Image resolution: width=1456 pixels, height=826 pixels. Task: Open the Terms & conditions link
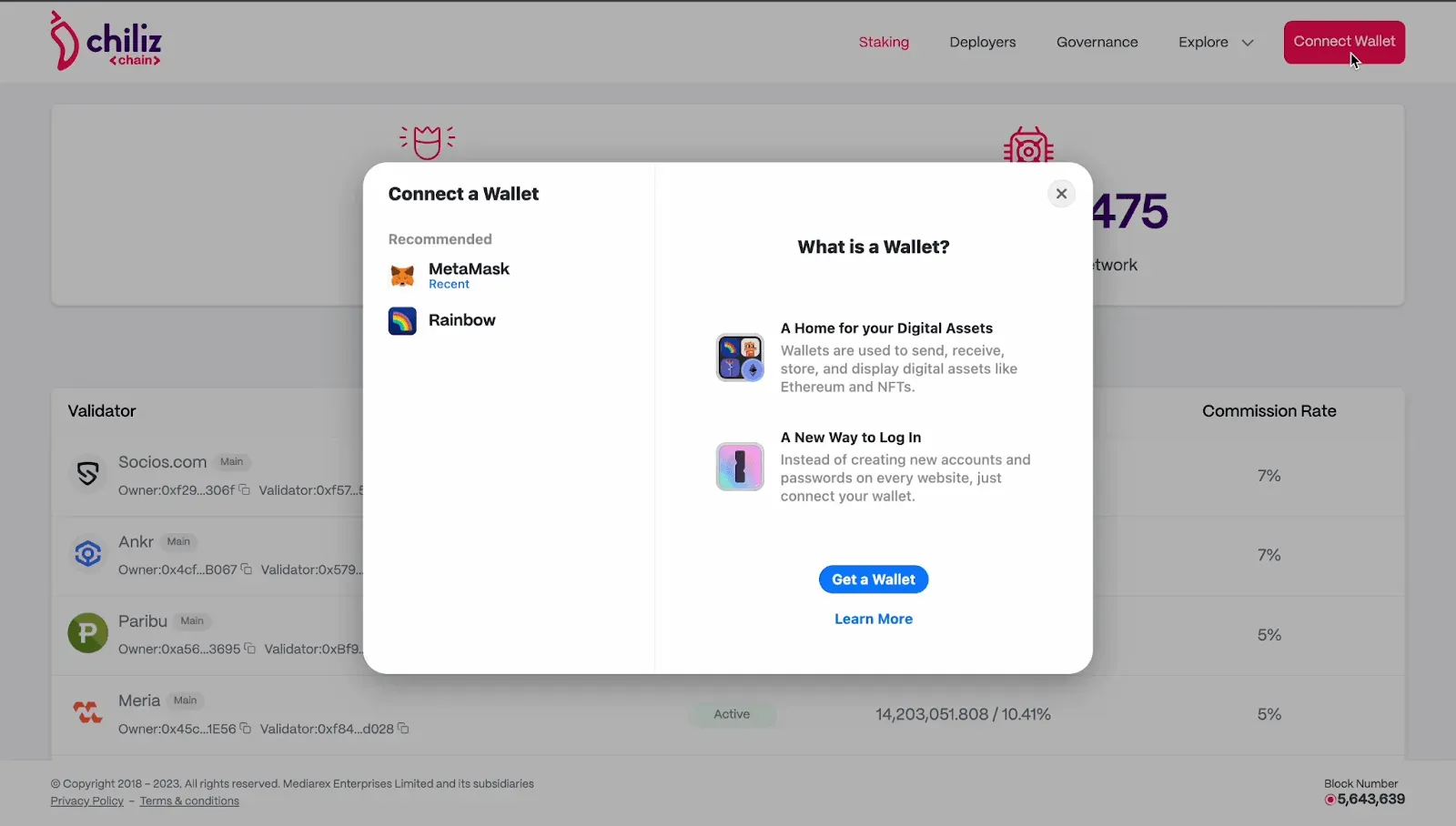(189, 801)
